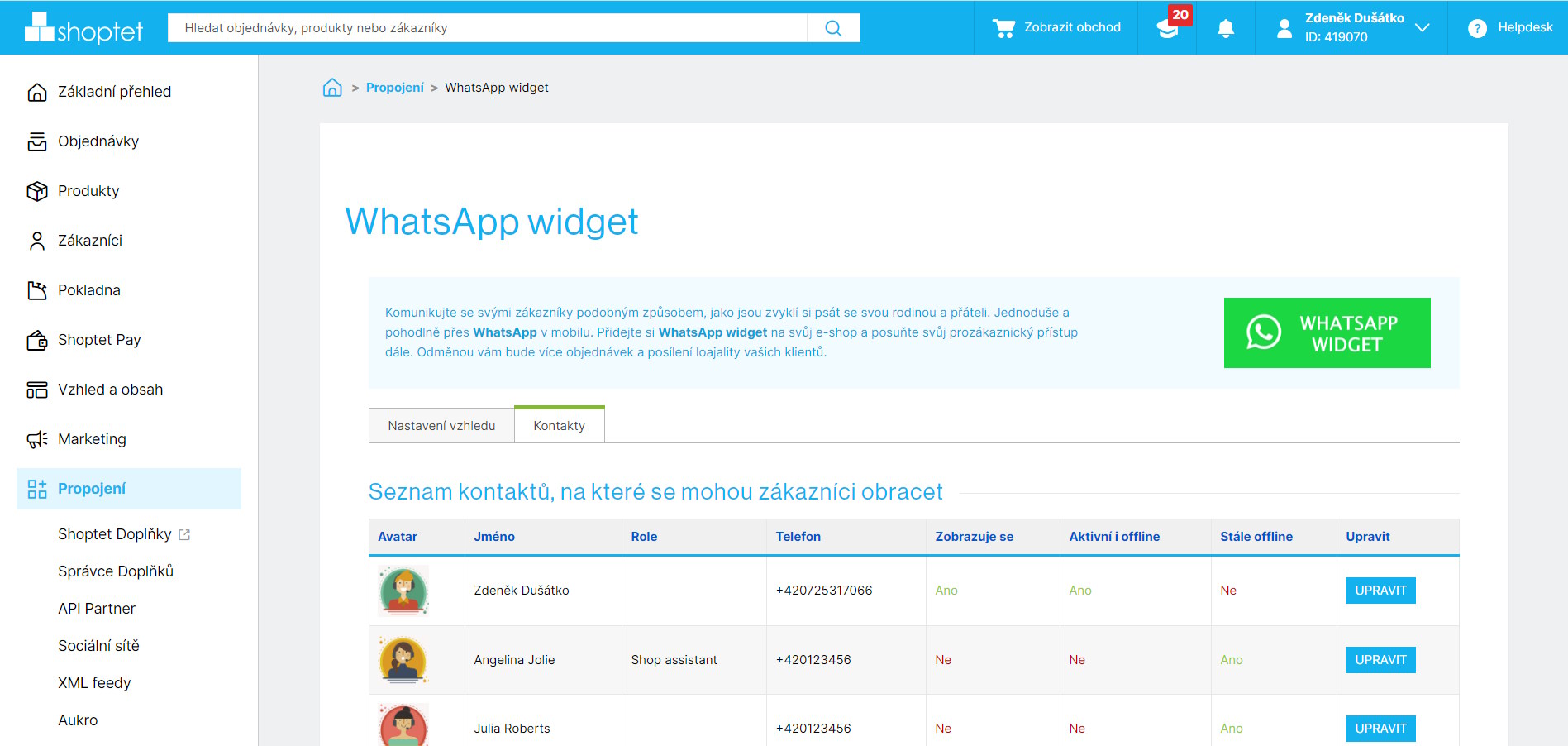Click external link icon beside Shoptet Doplňky

[x=184, y=535]
